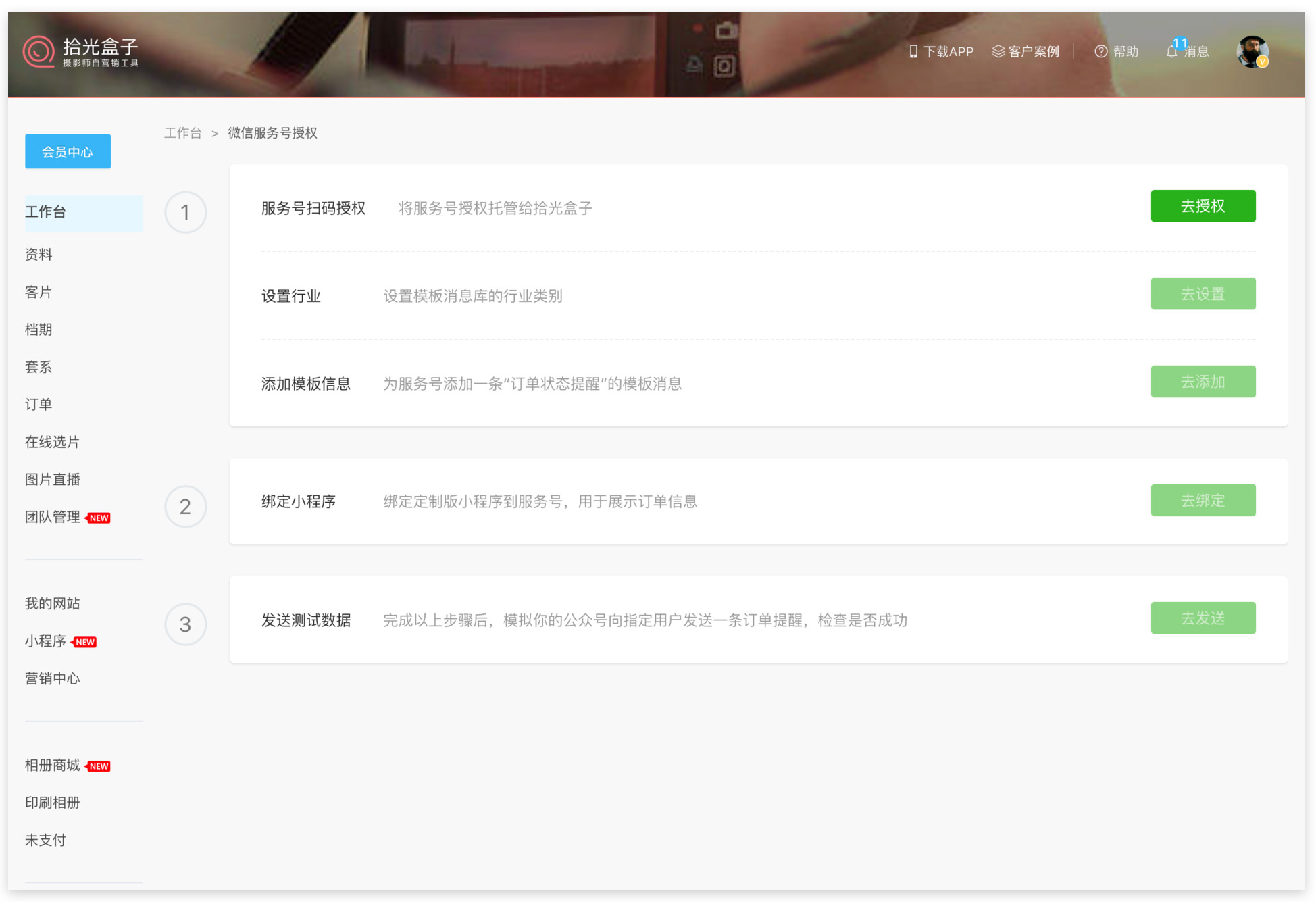This screenshot has height=902, width=1316.
Task: Open the 消息 notification bell
Action: 1172,51
